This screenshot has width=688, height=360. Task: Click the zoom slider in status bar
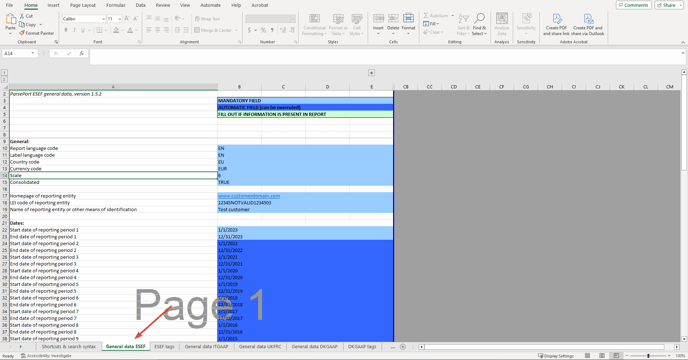click(x=649, y=356)
